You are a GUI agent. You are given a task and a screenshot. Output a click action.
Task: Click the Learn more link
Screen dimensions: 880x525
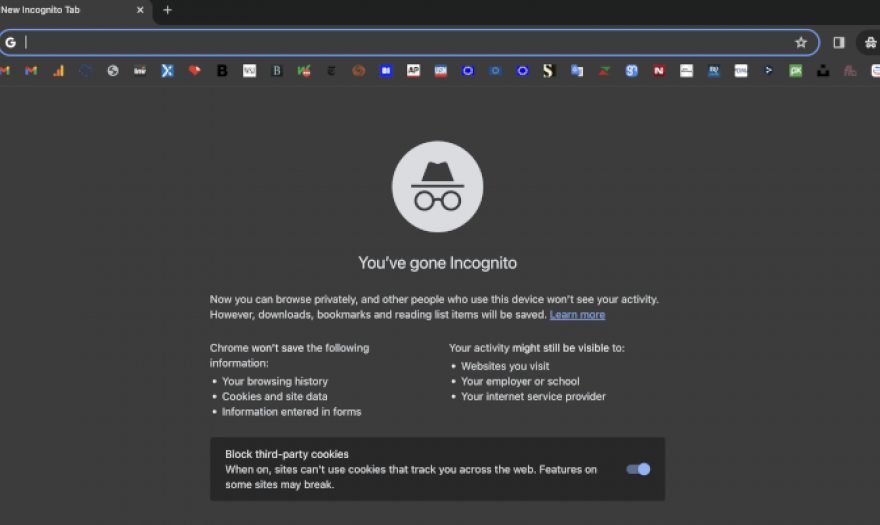pyautogui.click(x=577, y=315)
